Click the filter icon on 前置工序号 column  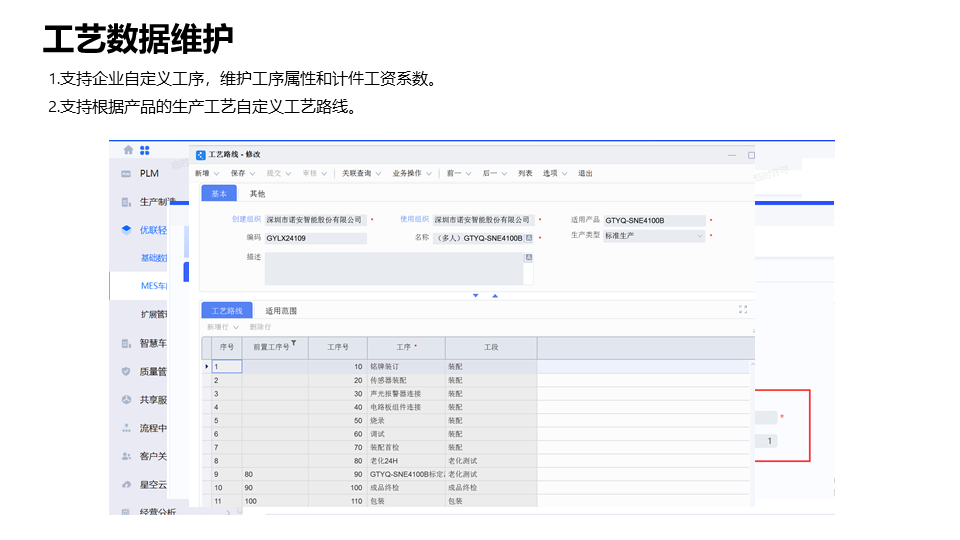click(x=293, y=343)
